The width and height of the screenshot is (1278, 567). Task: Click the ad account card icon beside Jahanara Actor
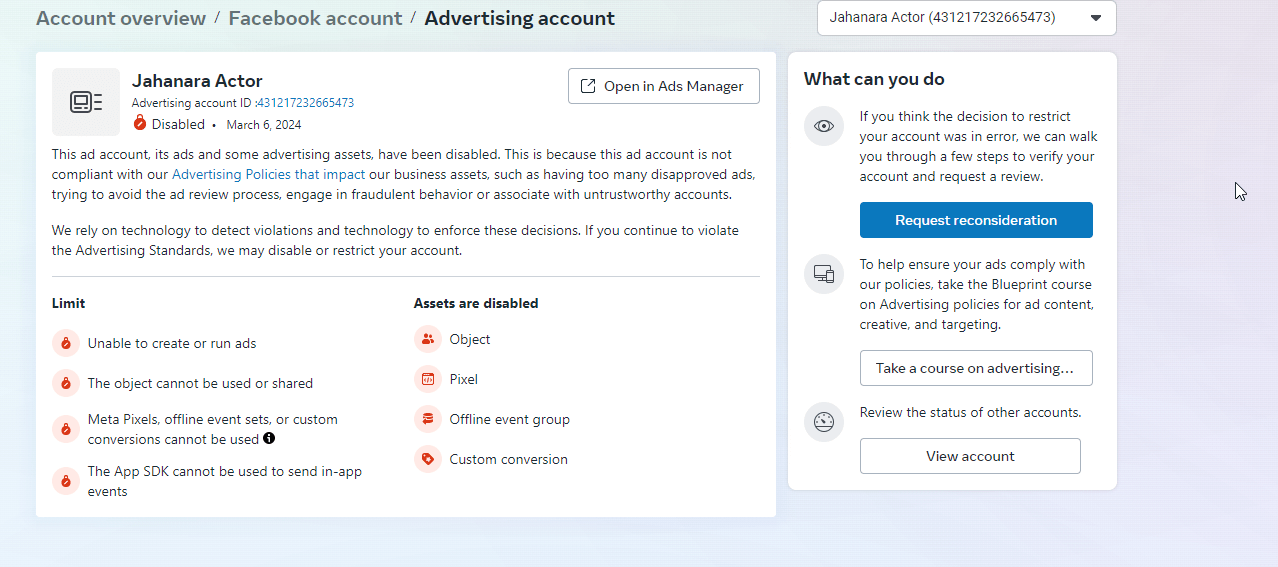[x=86, y=102]
